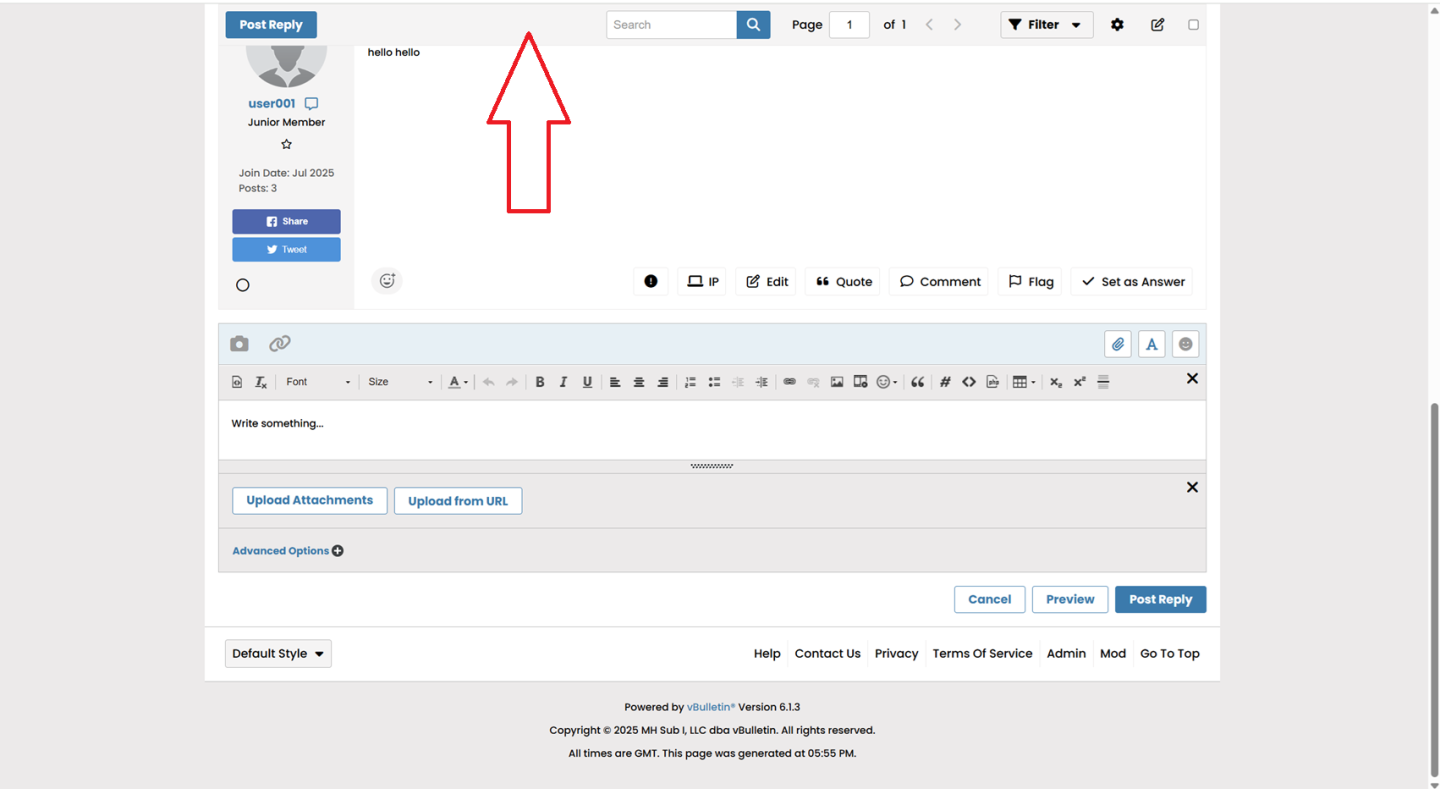Click the insert image icon in toolbar
This screenshot has height=789, width=1440.
coord(837,382)
